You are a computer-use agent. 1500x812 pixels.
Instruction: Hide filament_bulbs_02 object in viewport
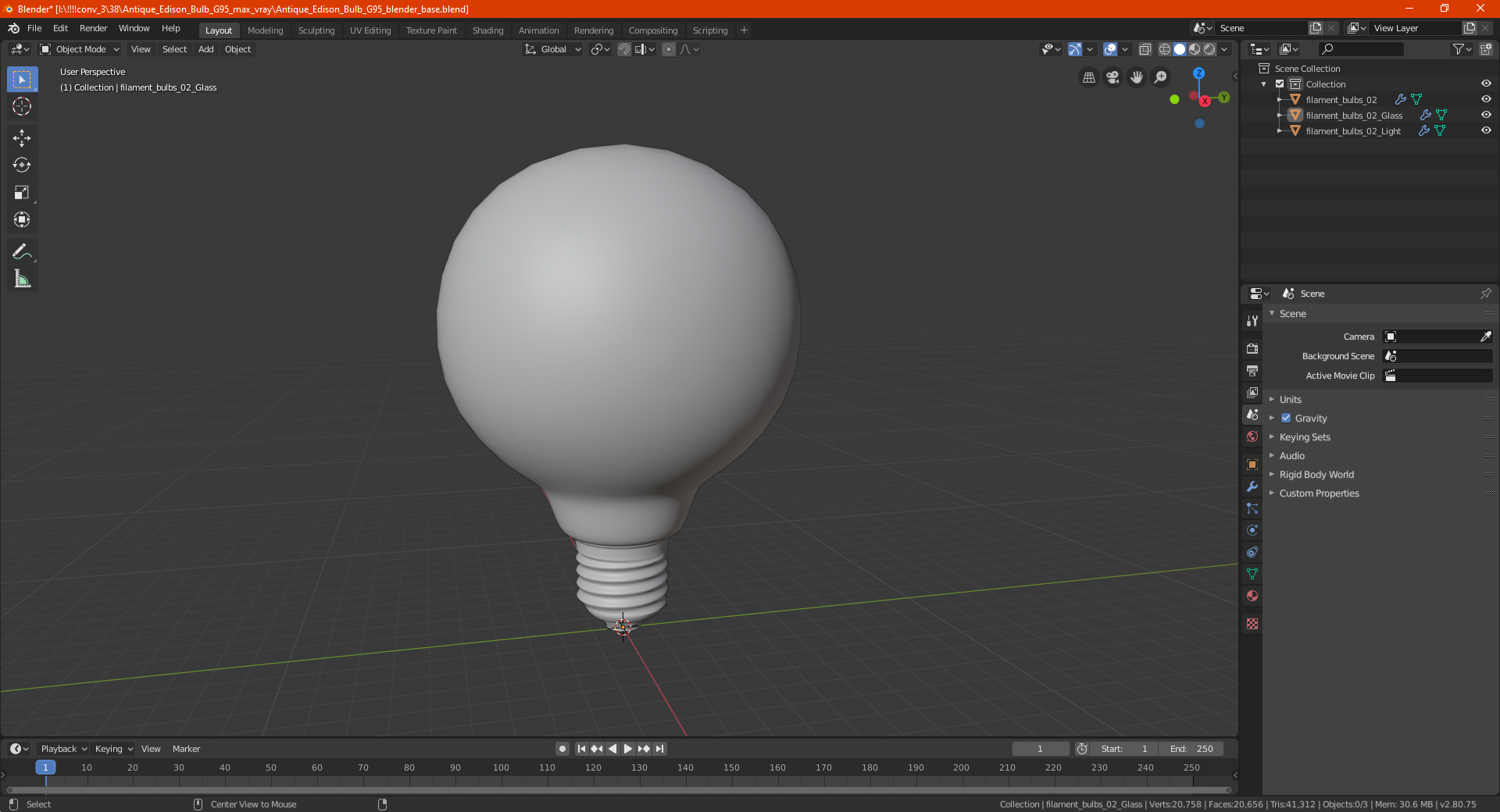[1486, 99]
